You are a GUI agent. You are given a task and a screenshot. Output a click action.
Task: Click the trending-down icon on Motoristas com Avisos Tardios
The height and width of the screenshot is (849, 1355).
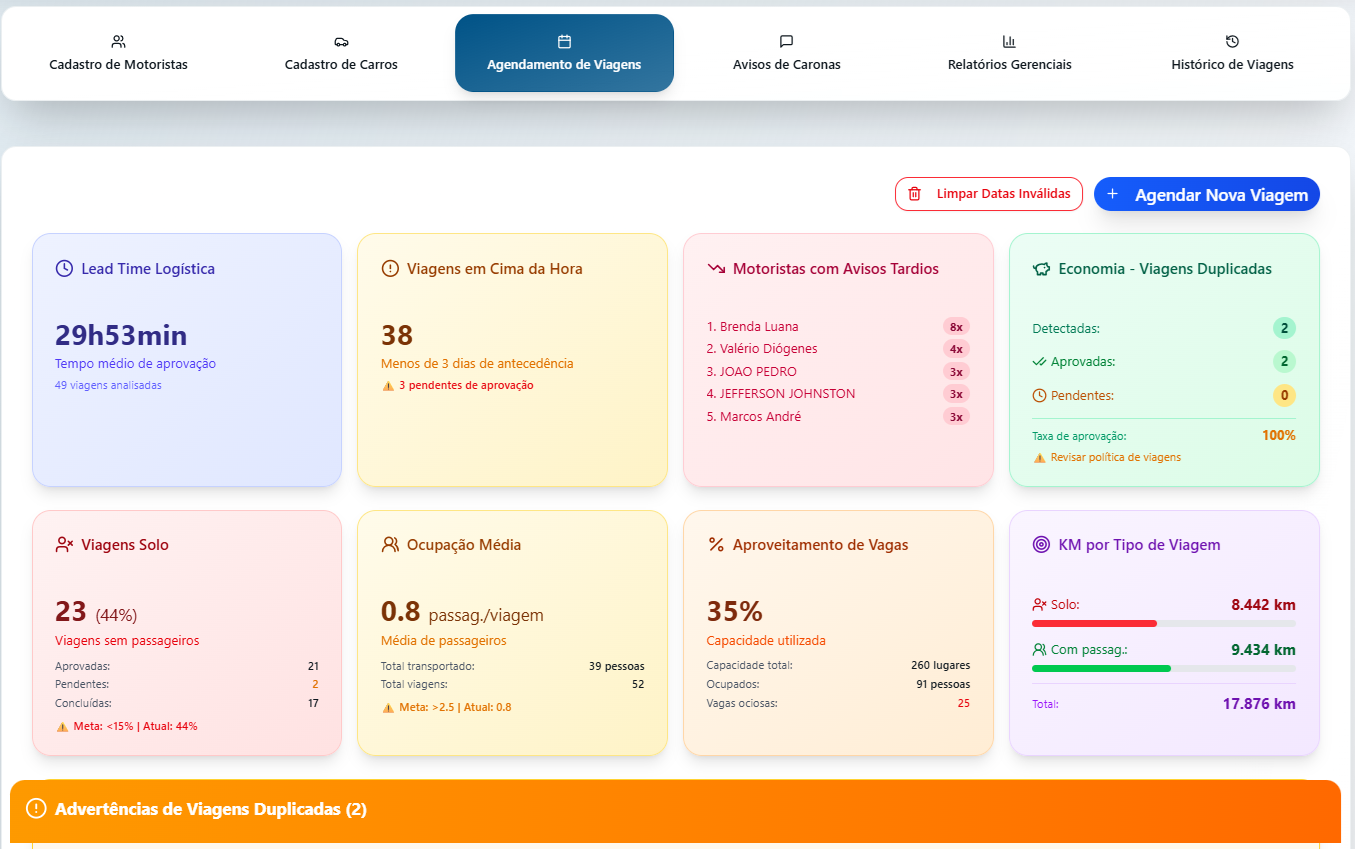716,268
